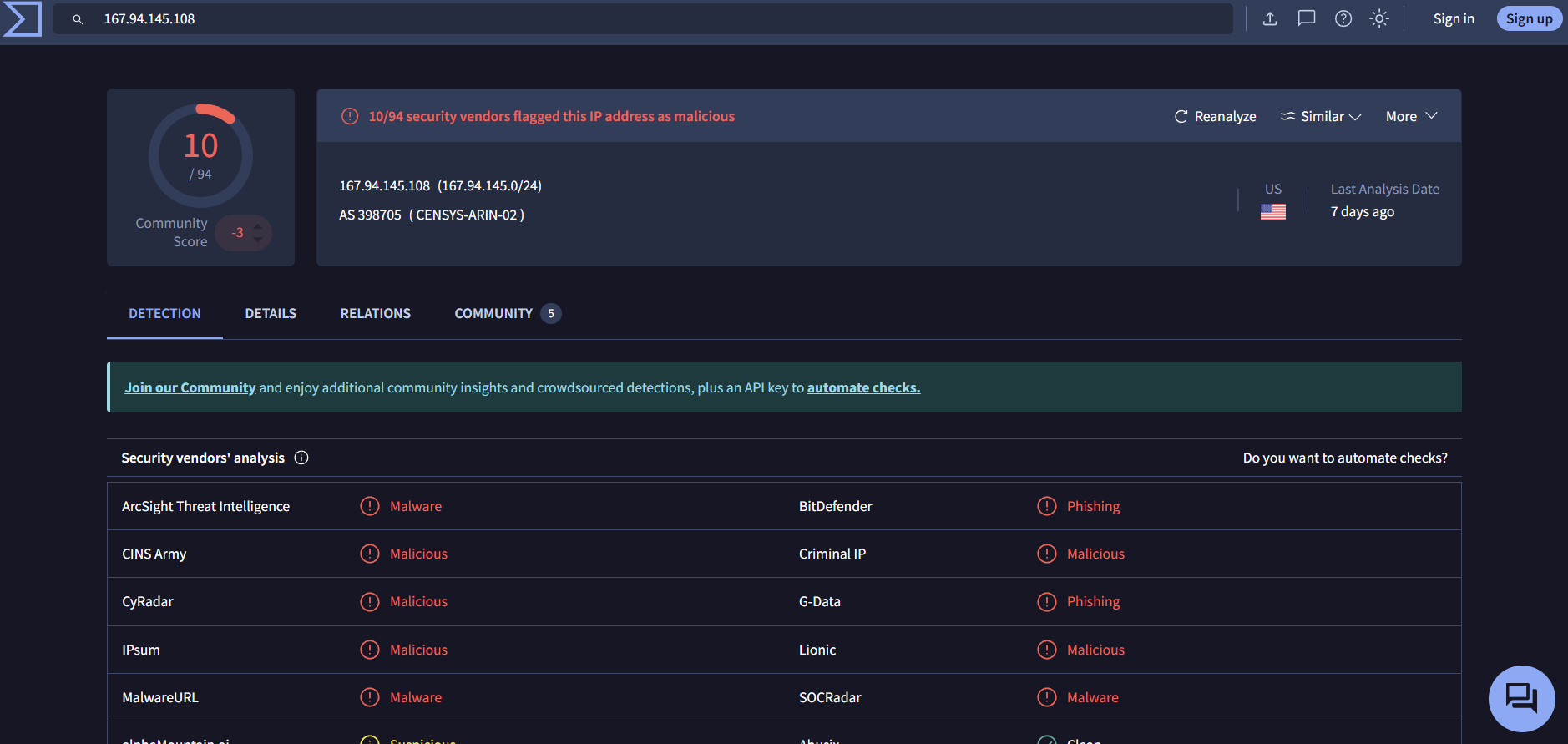1568x744 pixels.
Task: Click Lionic Malicious alert icon
Action: click(x=1046, y=650)
